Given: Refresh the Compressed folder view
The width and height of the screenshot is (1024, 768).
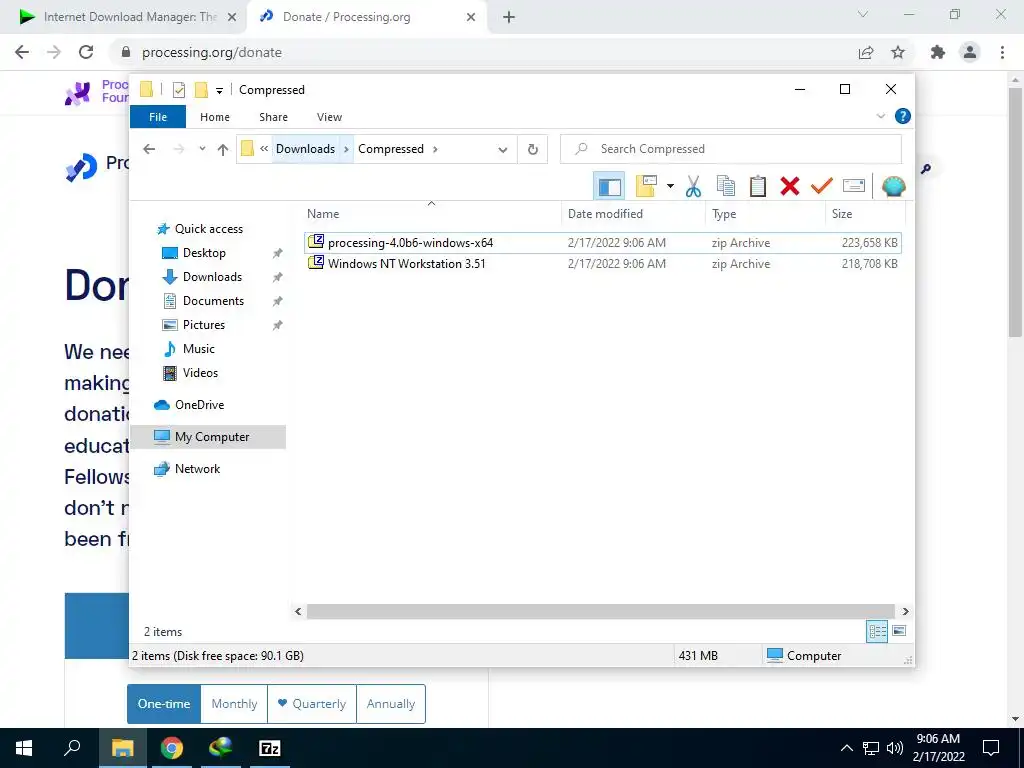Looking at the screenshot, I should (x=533, y=150).
